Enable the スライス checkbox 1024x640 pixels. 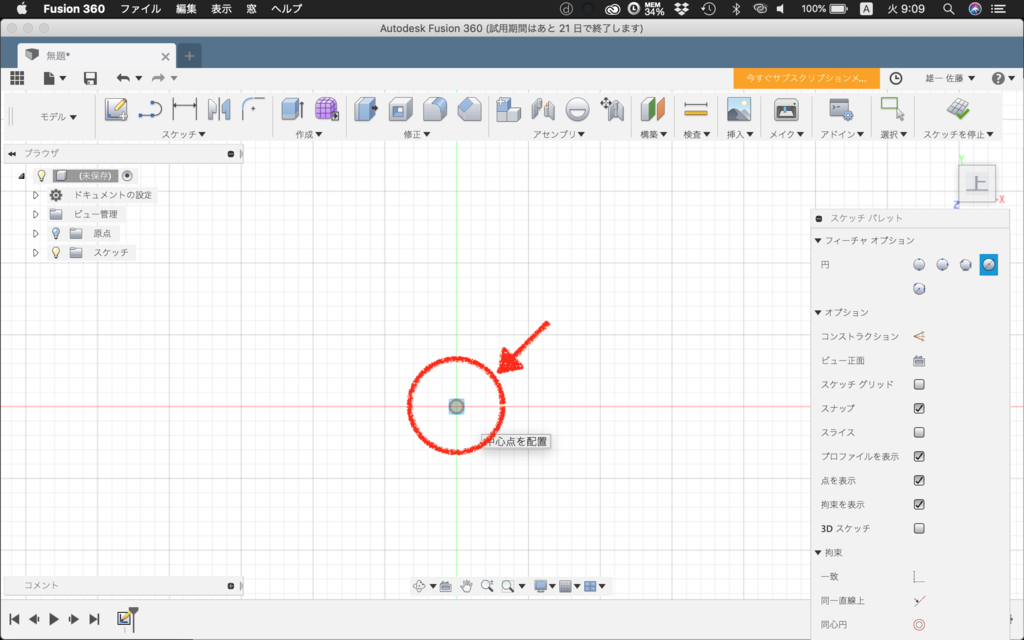(919, 432)
